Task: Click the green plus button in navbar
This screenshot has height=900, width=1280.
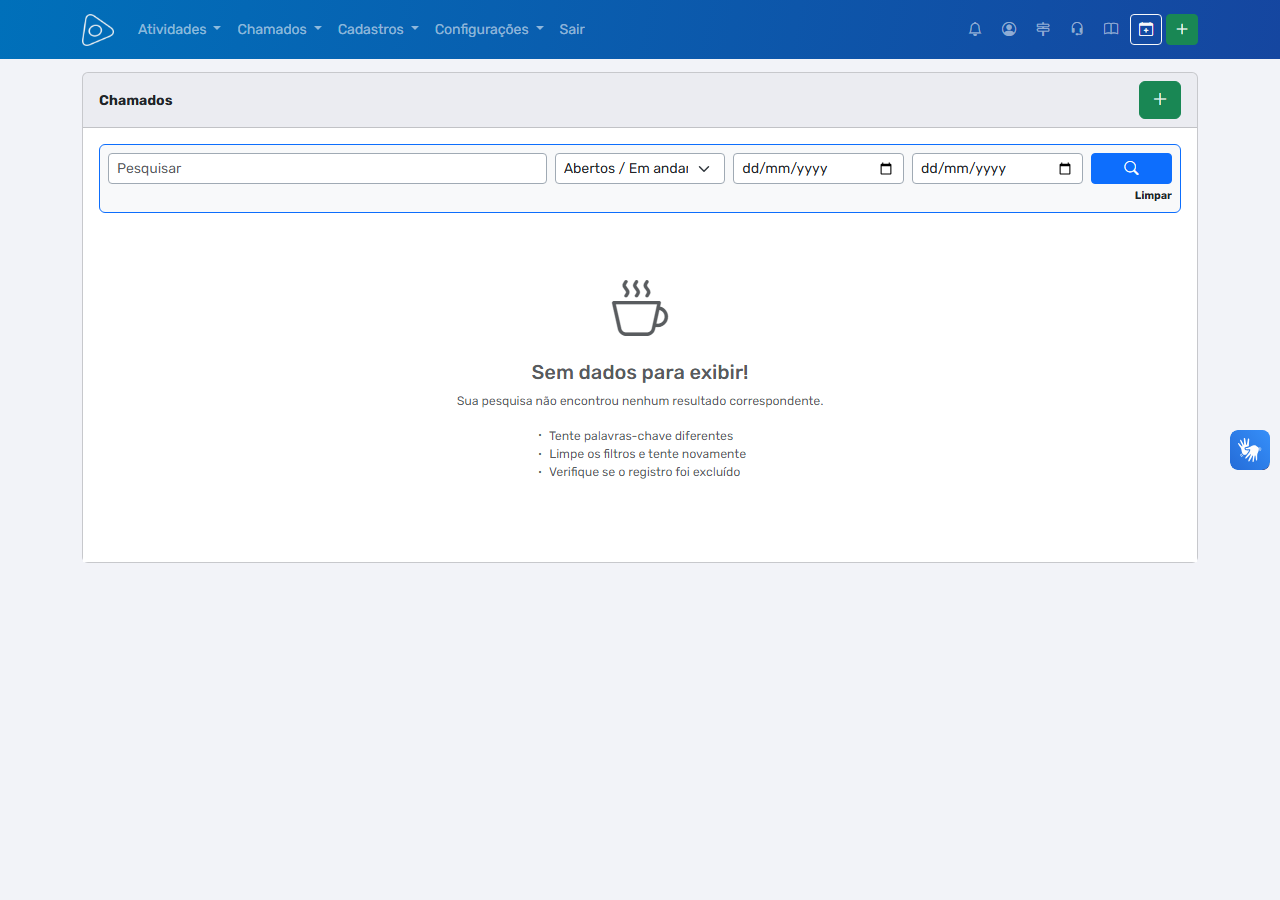Action: coord(1182,29)
